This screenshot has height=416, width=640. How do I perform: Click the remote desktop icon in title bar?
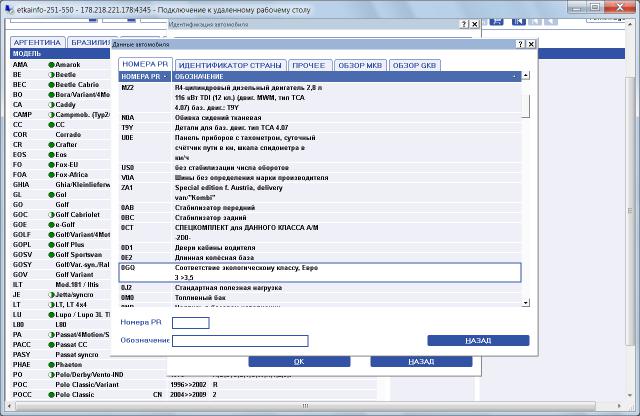tap(9, 9)
